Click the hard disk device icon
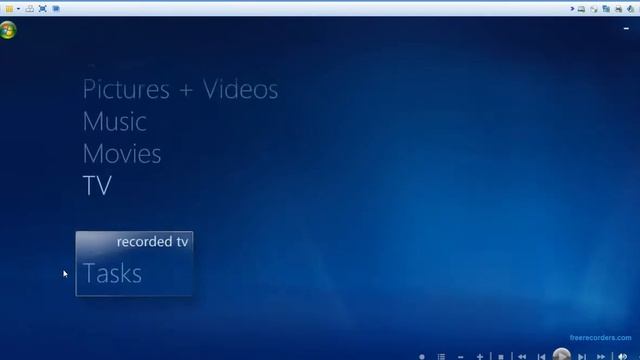The image size is (640, 360). tap(581, 9)
